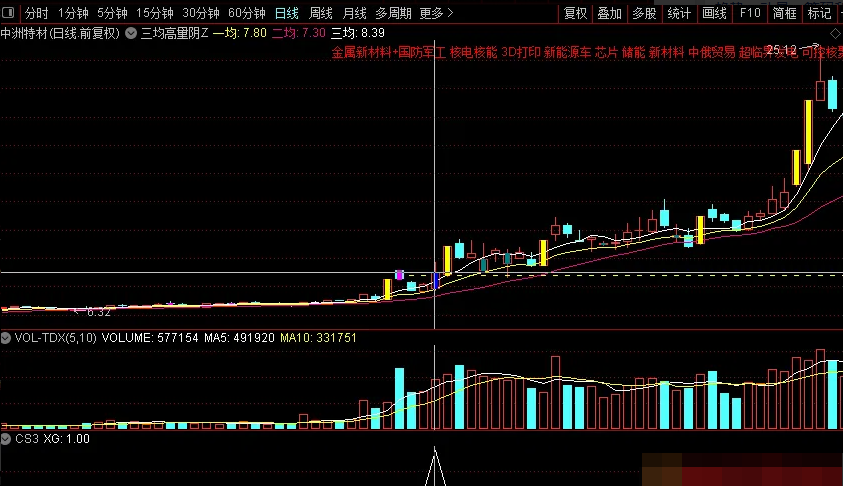Viewport: 843px width, 486px height.
Task: Click the 新能源车 concept tag
Action: click(x=567, y=52)
